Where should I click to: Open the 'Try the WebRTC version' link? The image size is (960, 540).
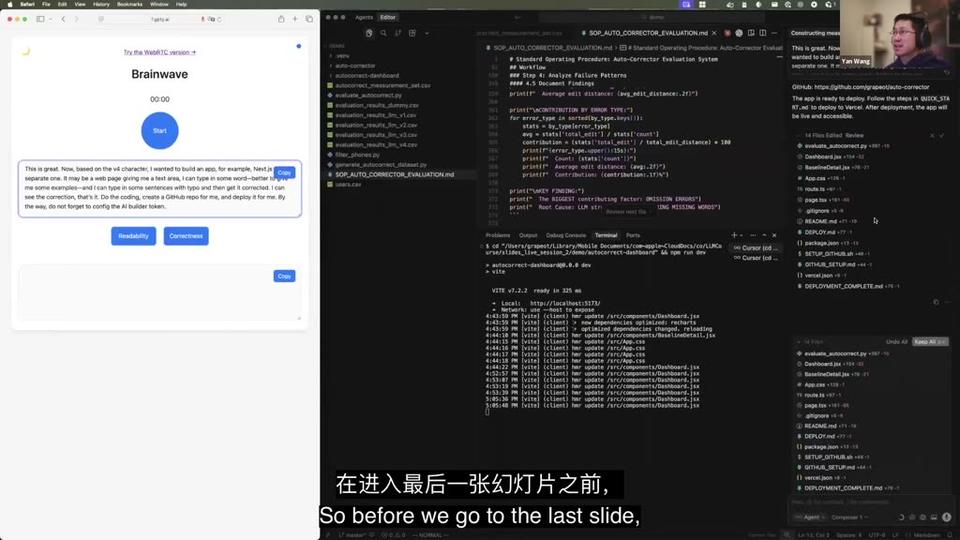coord(160,52)
